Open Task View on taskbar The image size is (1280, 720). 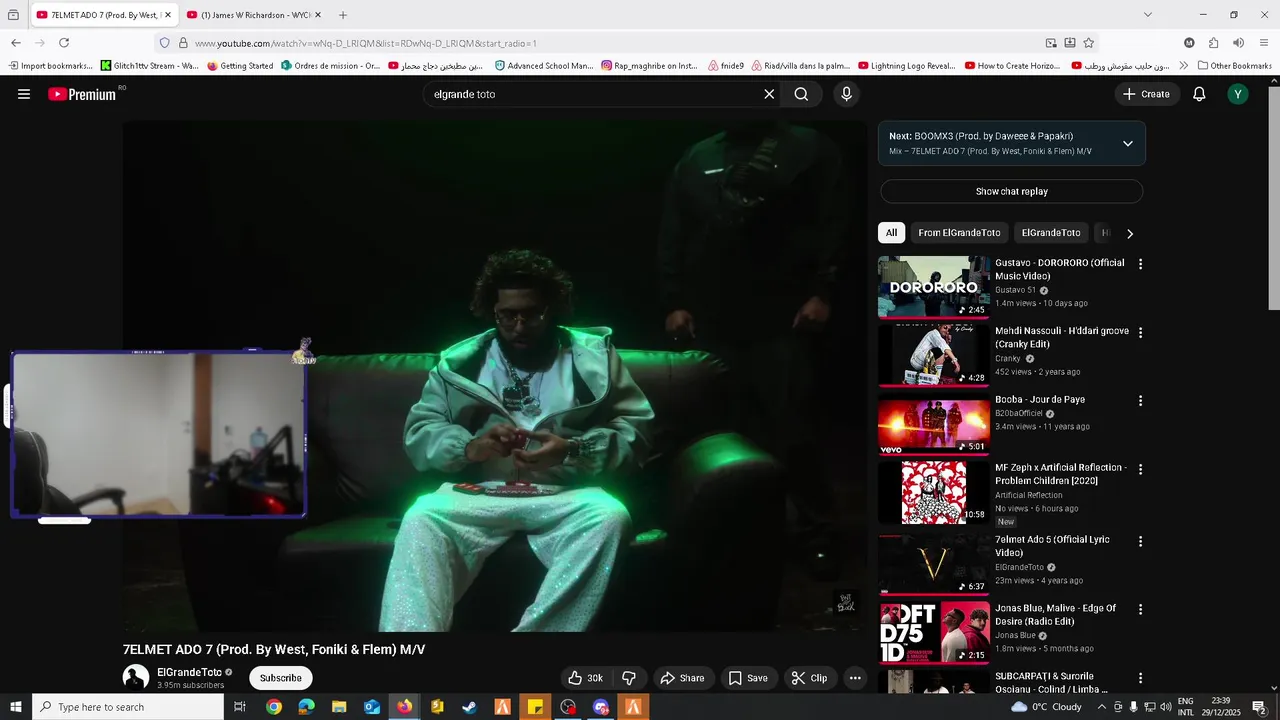pos(240,707)
